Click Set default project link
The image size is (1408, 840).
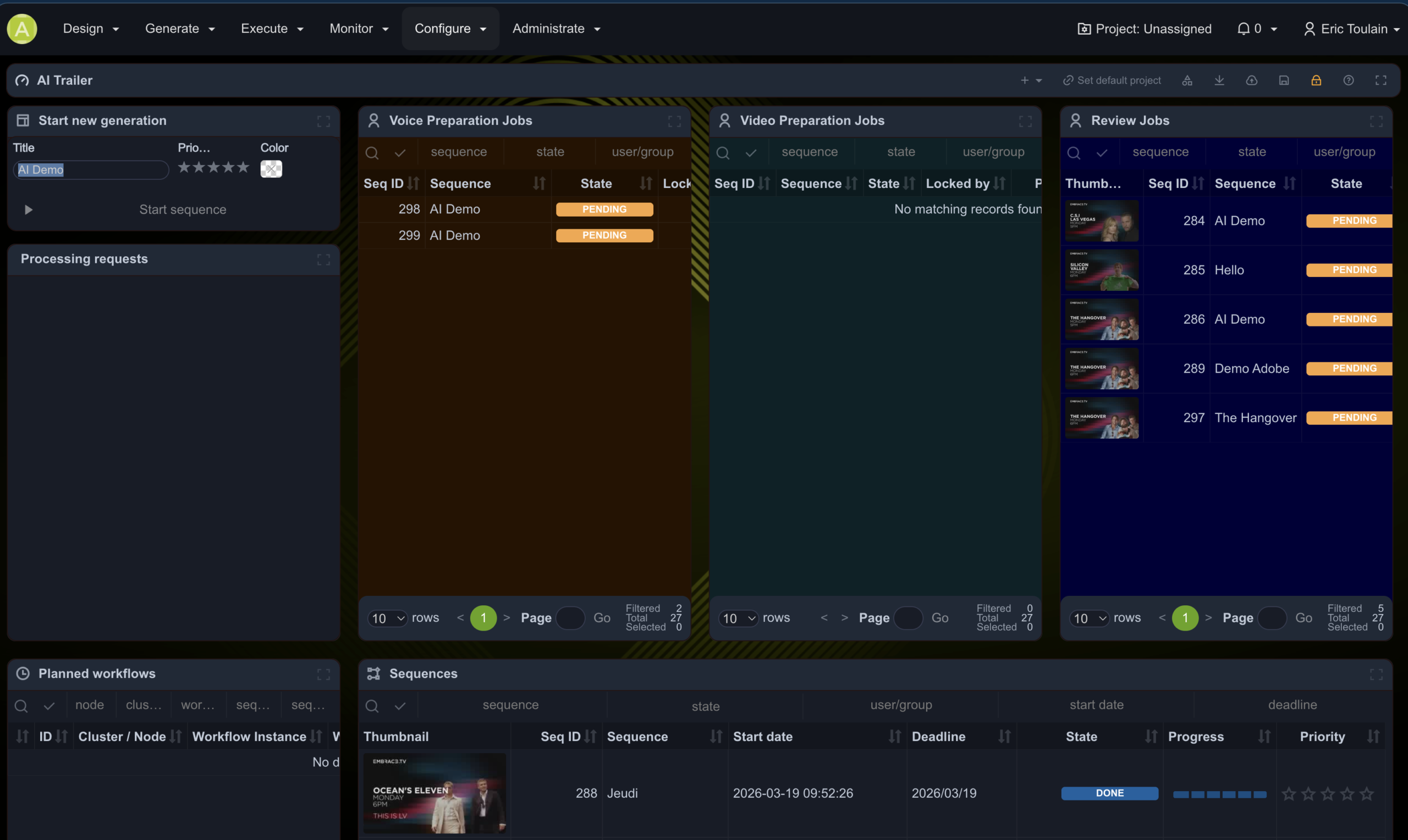1112,80
